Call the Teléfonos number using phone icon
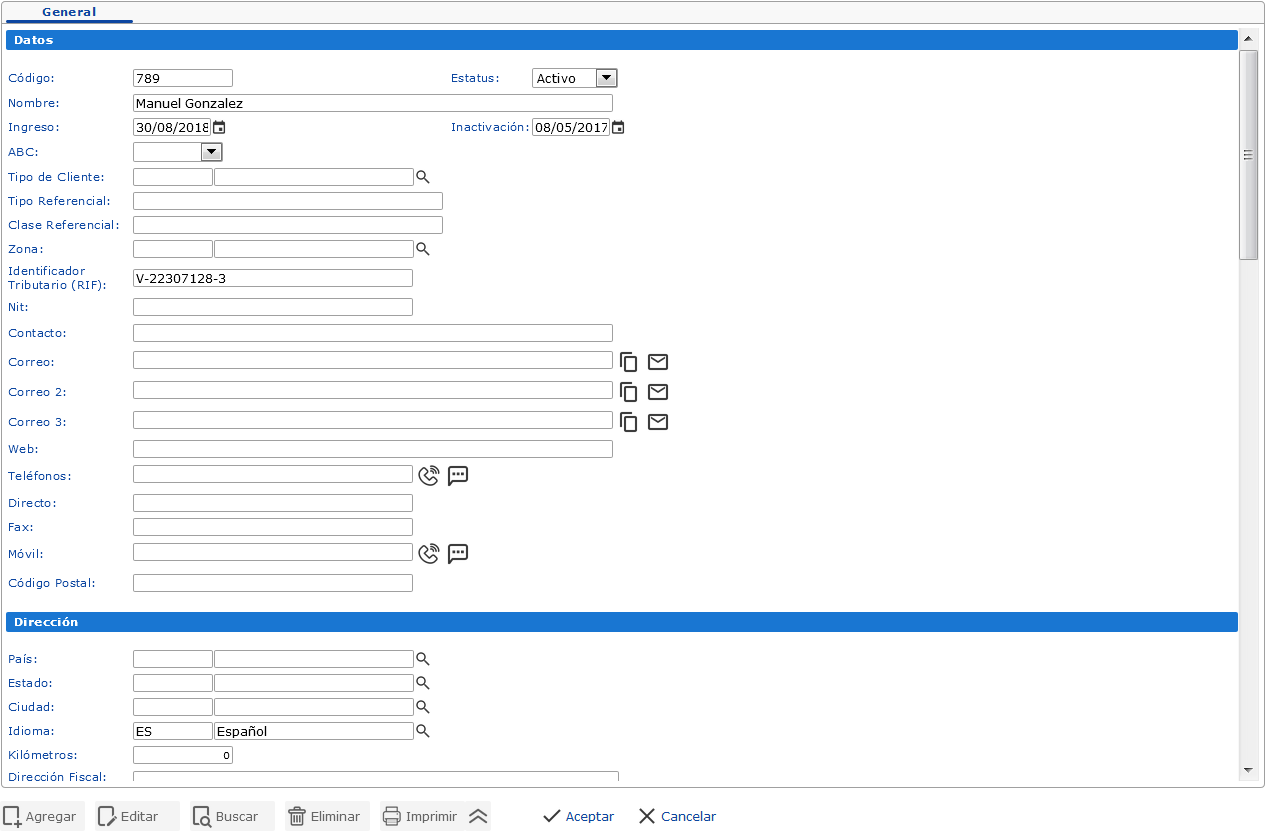Screen dimensions: 1272x833 click(429, 476)
